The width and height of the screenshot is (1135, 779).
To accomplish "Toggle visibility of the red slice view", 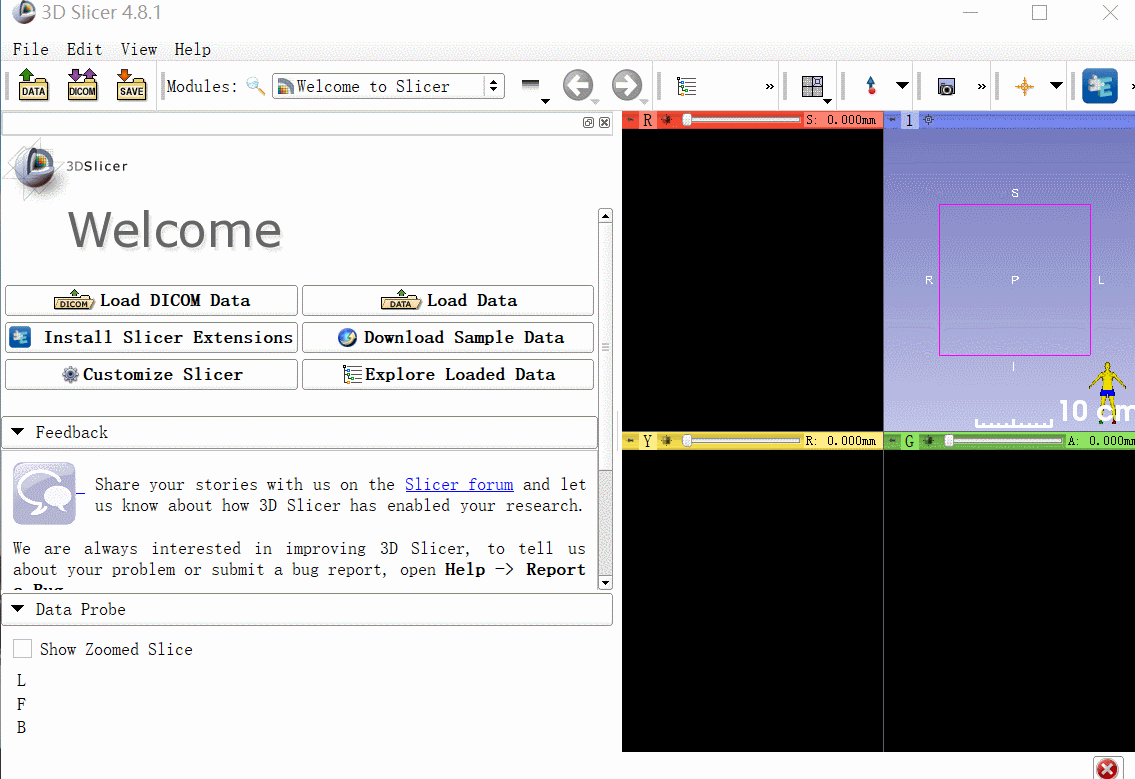I will point(666,120).
